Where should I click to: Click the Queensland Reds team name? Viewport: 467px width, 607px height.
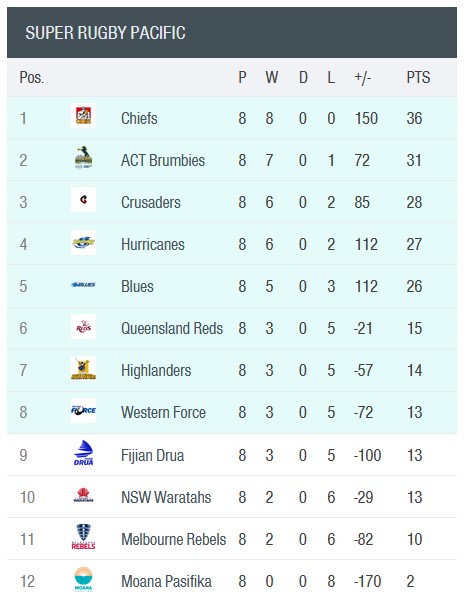172,329
